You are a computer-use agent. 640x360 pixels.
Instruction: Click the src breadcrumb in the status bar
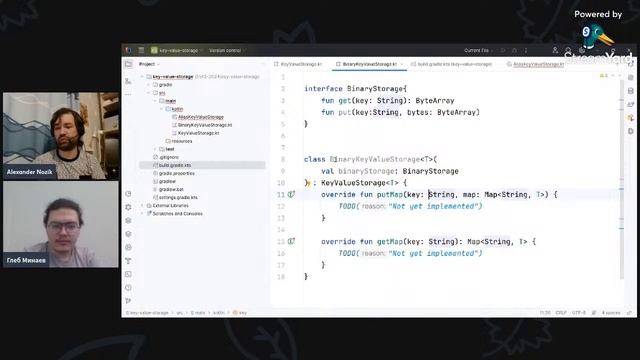[x=180, y=313]
